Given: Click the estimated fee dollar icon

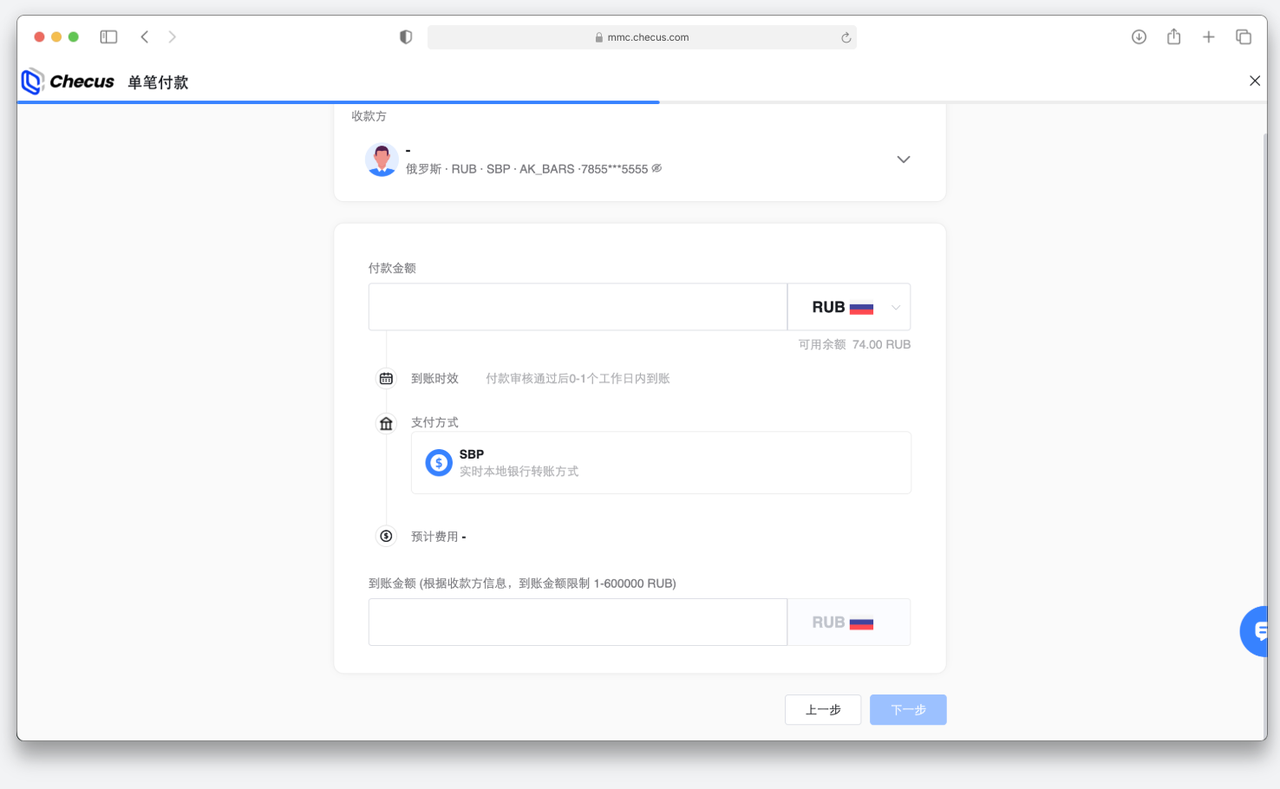Looking at the screenshot, I should [x=386, y=536].
